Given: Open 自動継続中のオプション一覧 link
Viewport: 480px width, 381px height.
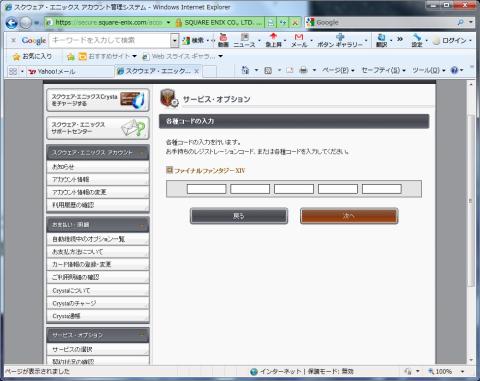Looking at the screenshot, I should pos(98,239).
